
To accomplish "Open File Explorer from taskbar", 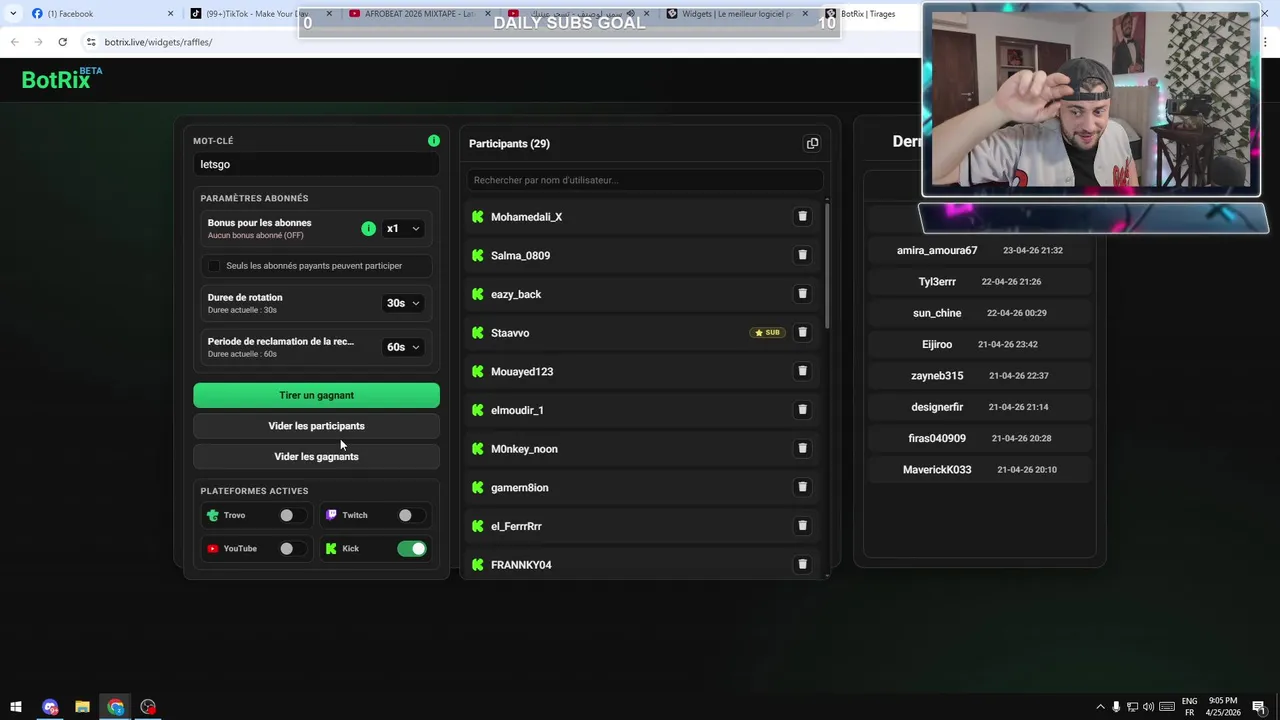I will (x=82, y=707).
